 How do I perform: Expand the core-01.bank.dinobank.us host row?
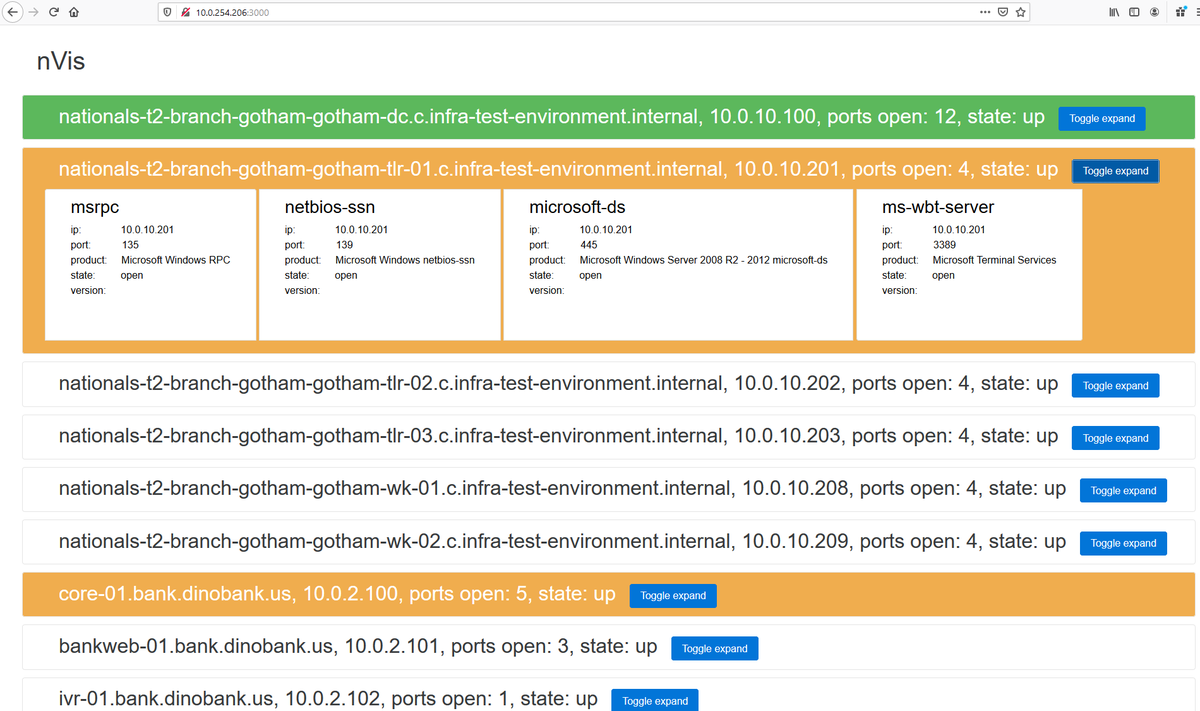tap(673, 595)
